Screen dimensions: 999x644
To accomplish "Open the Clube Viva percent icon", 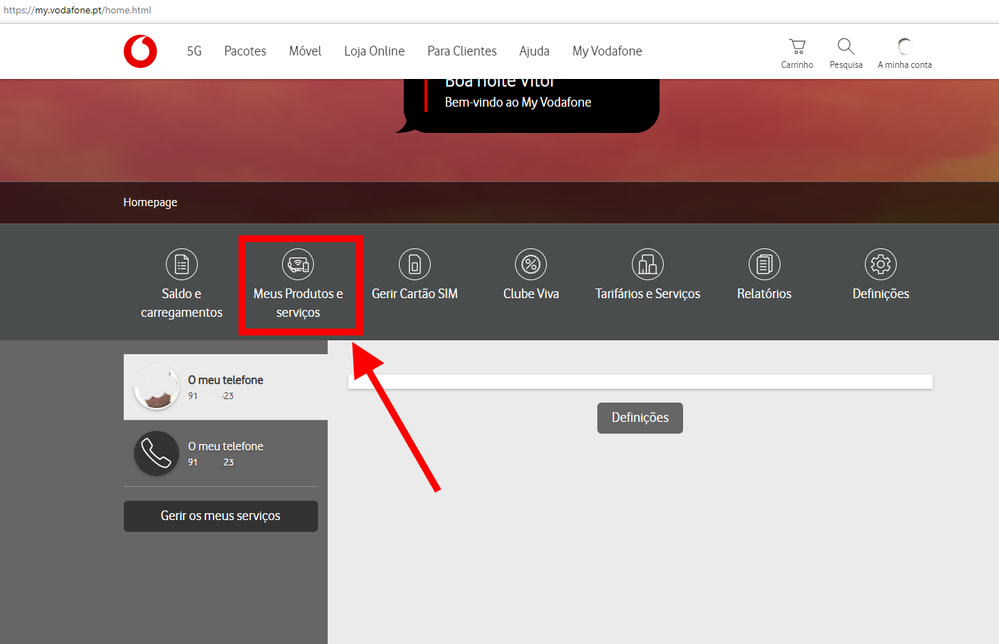I will (x=531, y=264).
